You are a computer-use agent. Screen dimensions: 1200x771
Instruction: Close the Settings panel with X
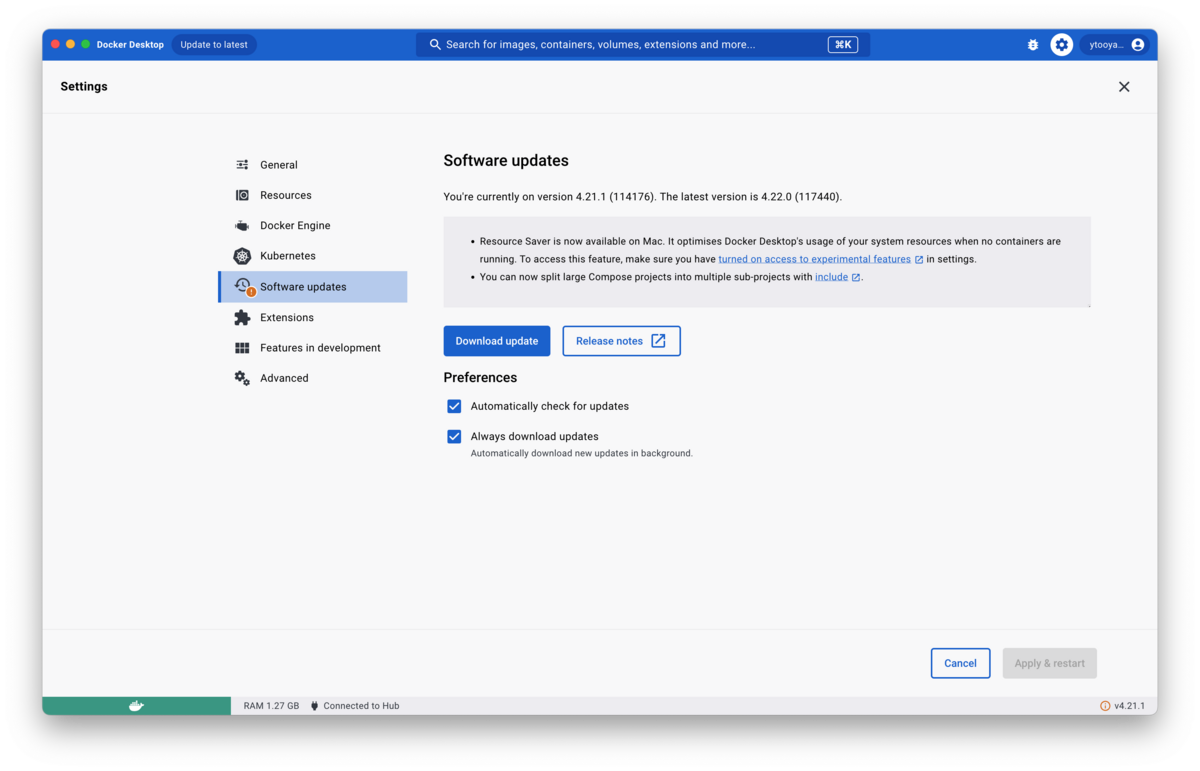point(1124,87)
